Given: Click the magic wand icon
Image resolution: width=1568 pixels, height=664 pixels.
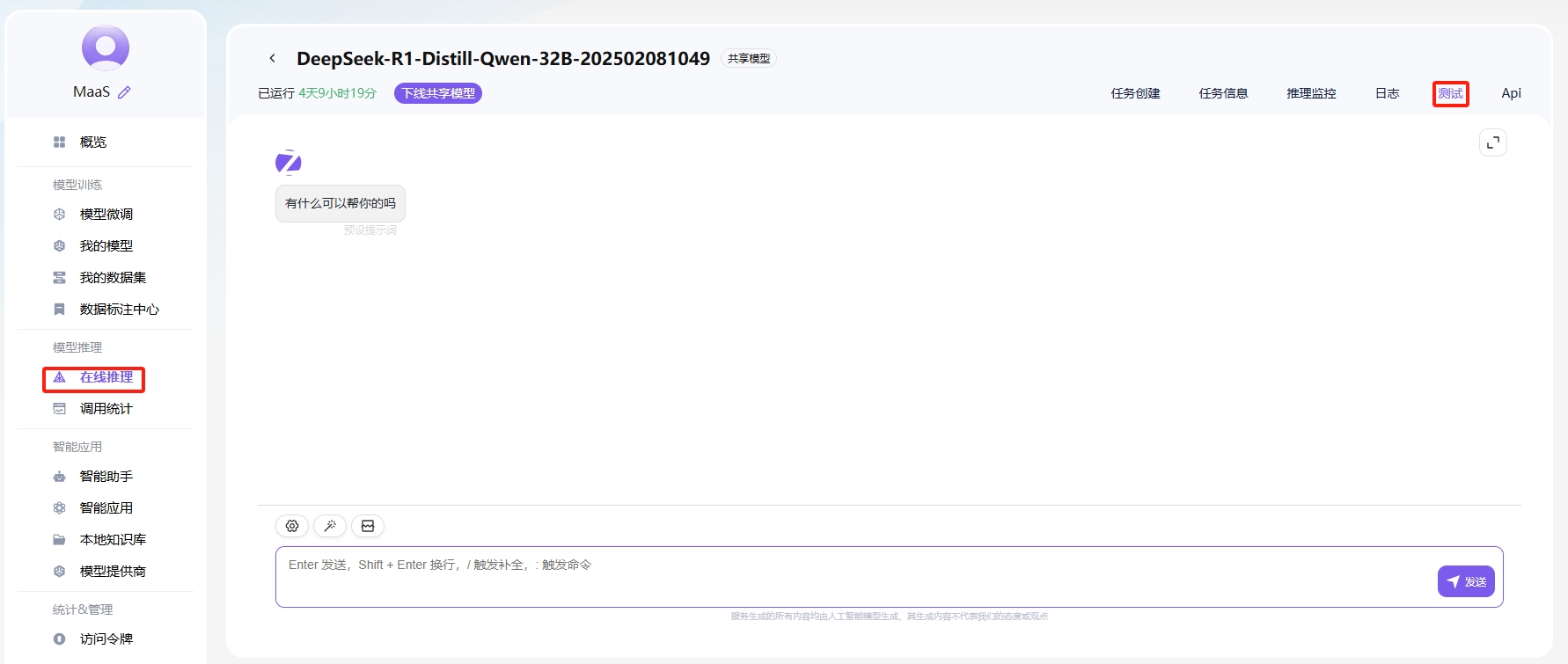Looking at the screenshot, I should point(330,526).
